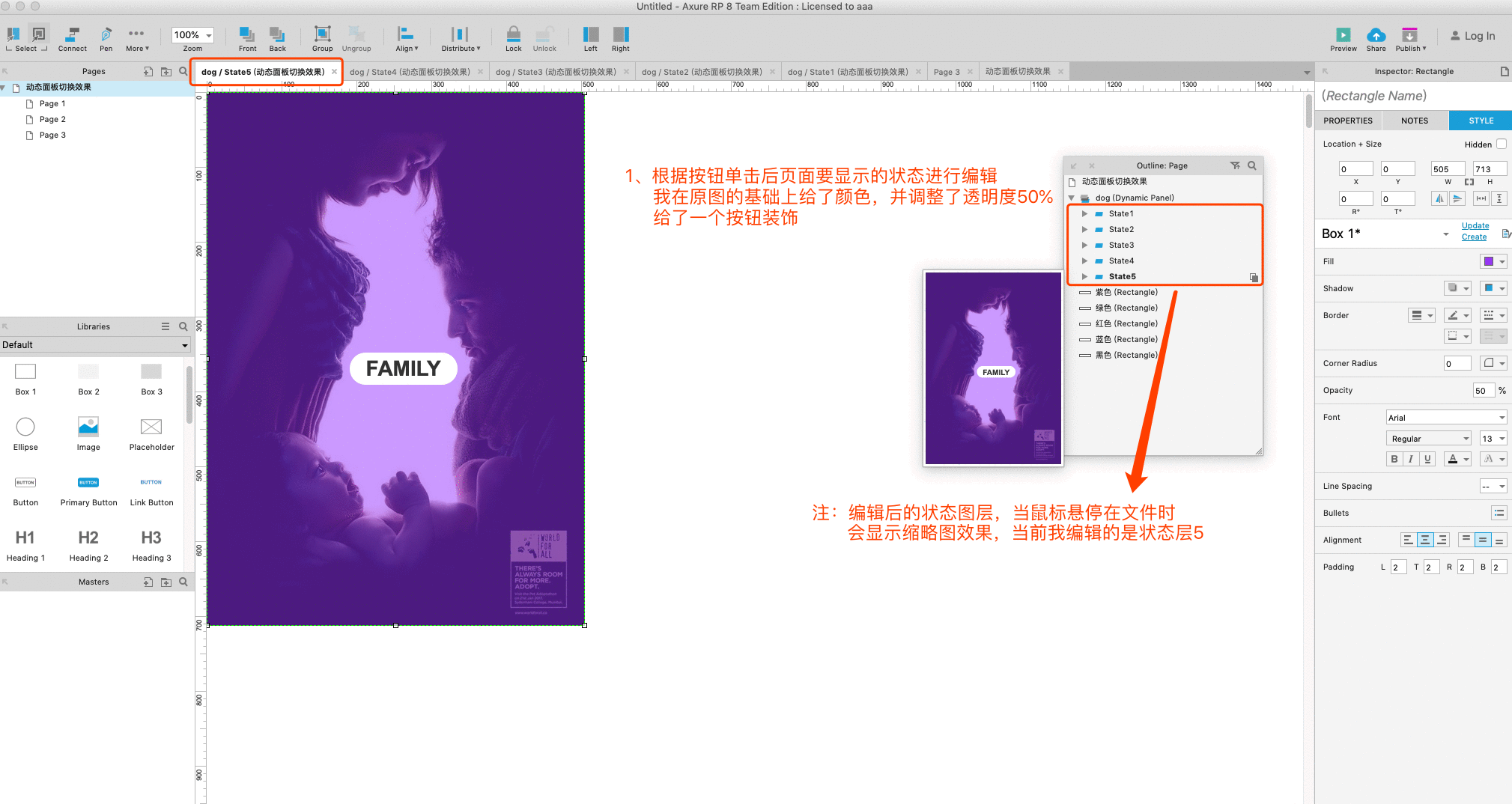This screenshot has width=1512, height=804.
Task: Align text right horizontally
Action: pos(1442,540)
